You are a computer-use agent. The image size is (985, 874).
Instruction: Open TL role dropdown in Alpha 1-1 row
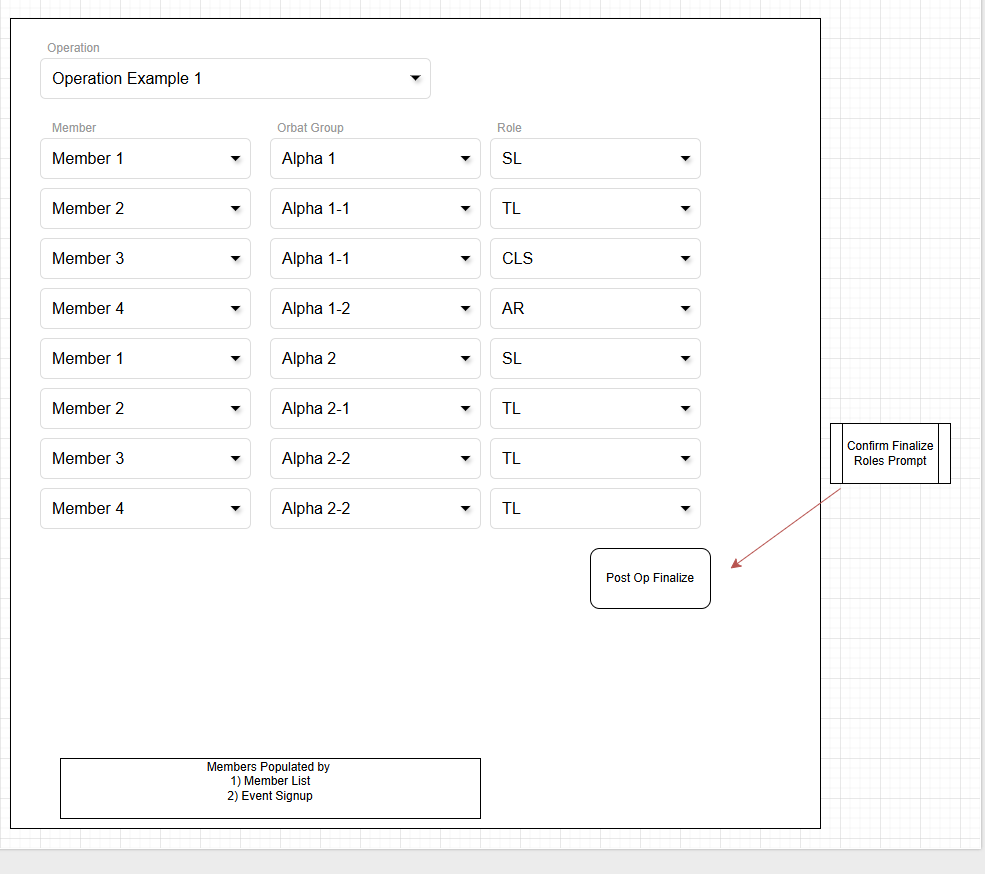click(595, 209)
